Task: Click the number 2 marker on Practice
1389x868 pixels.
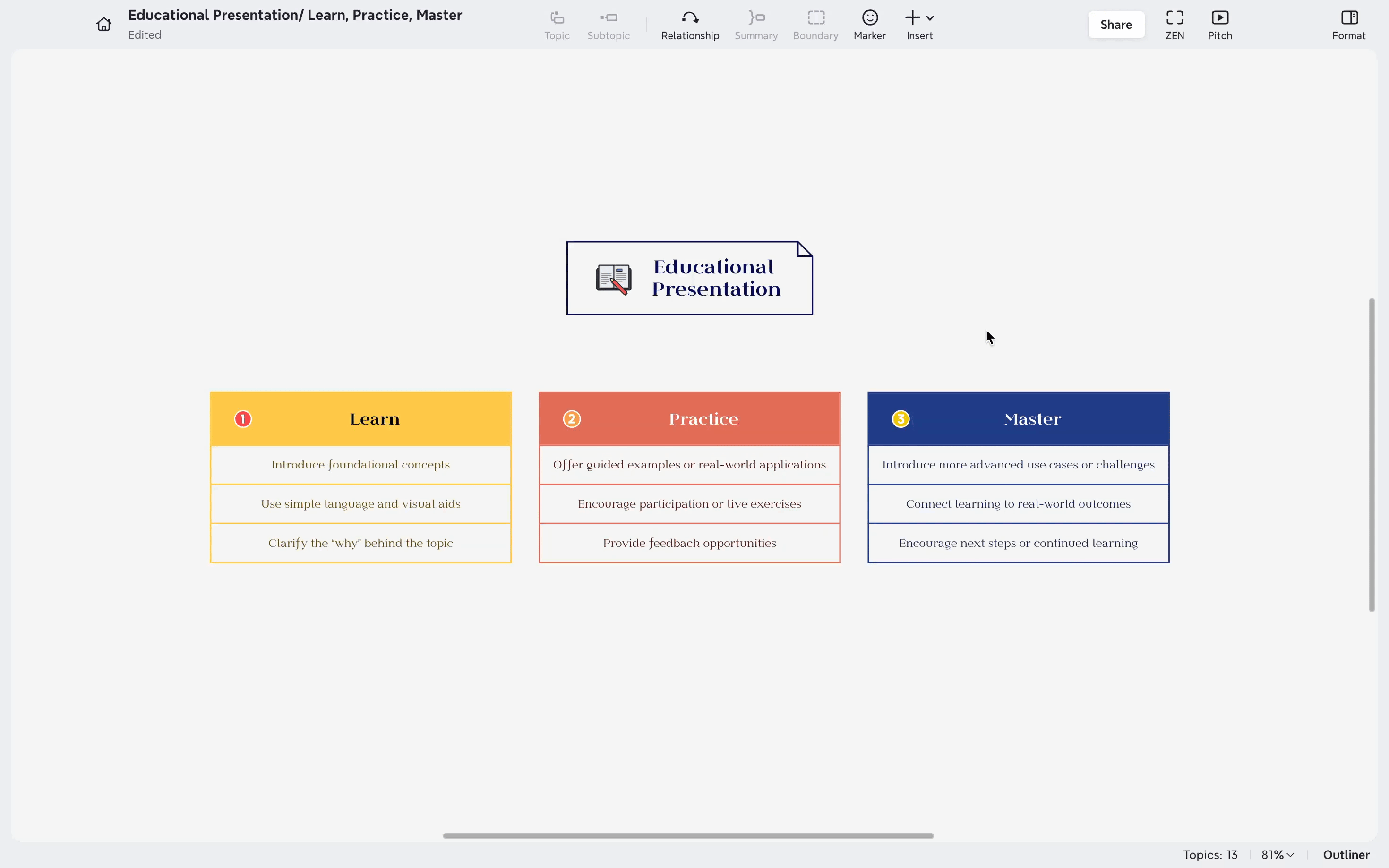Action: (x=571, y=419)
